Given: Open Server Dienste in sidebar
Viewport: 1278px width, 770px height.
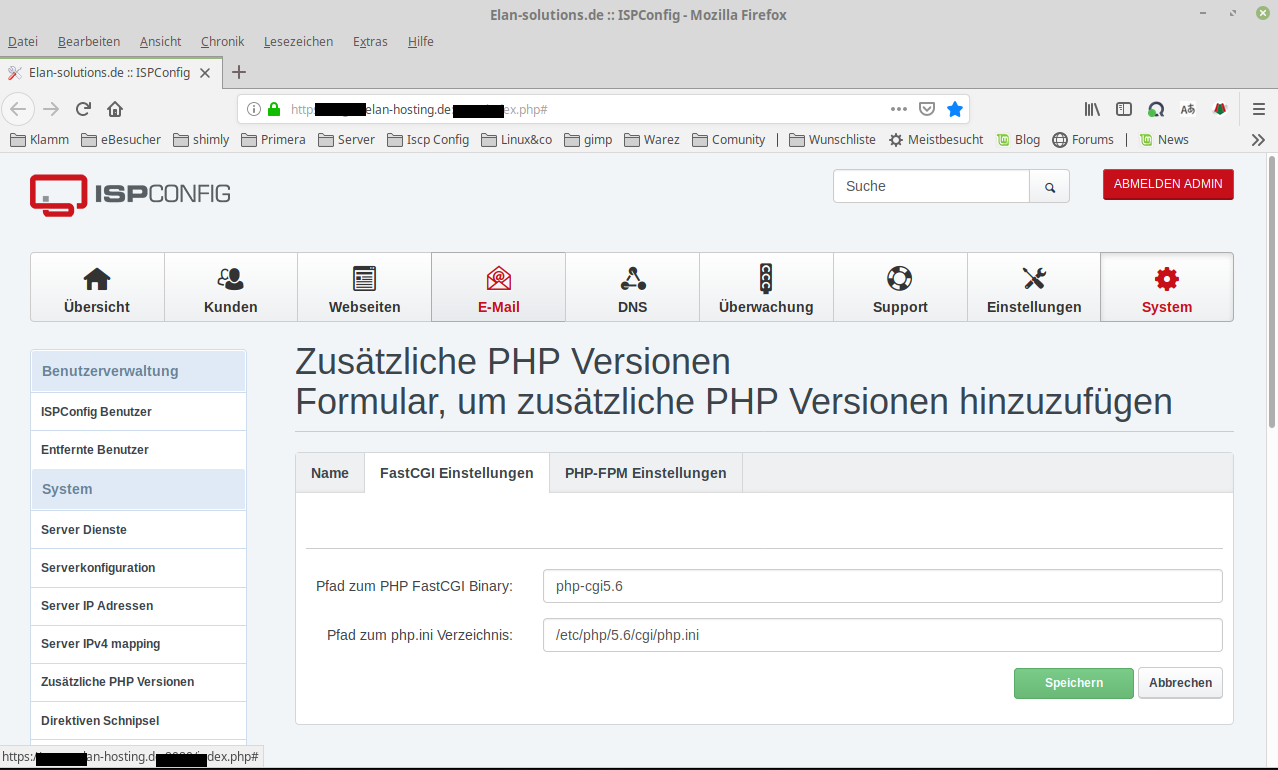Looking at the screenshot, I should 138,530.
